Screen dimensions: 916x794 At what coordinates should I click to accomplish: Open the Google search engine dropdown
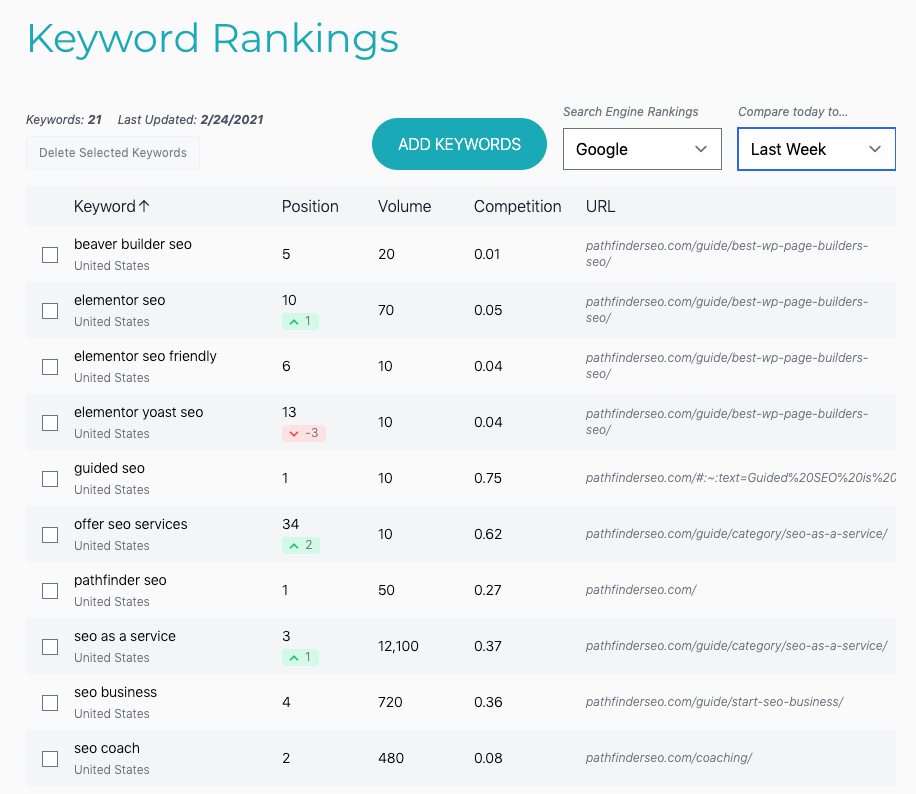point(642,149)
